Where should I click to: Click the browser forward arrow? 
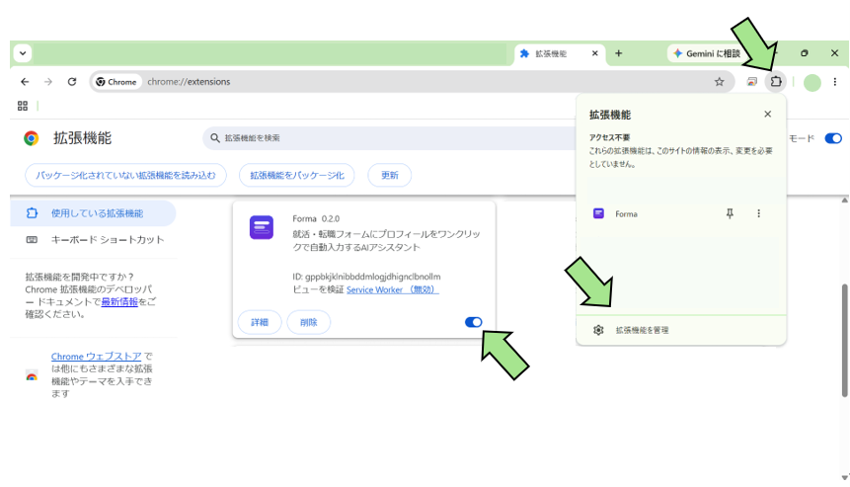(x=48, y=82)
